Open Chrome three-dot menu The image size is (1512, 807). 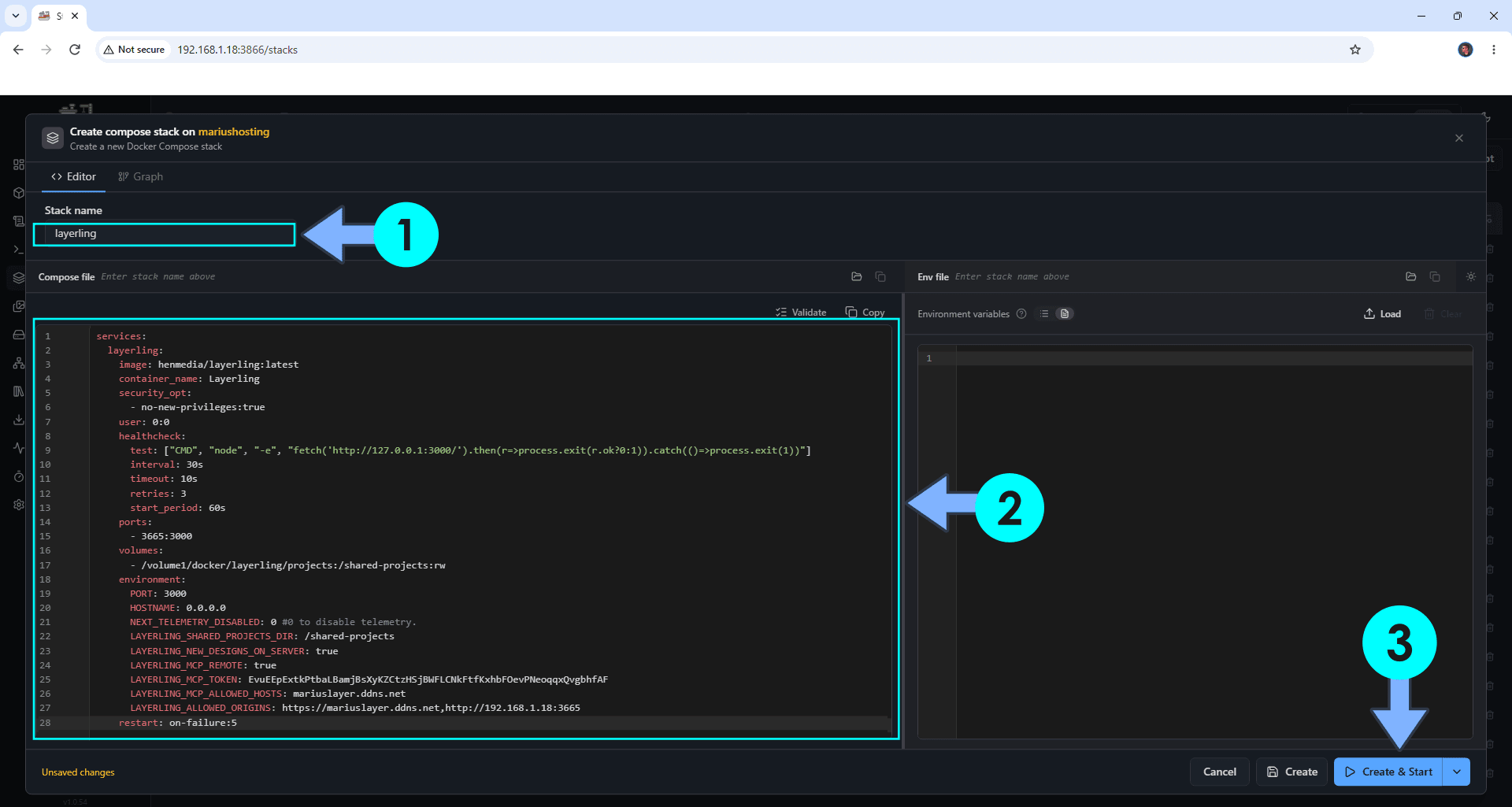[1494, 50]
